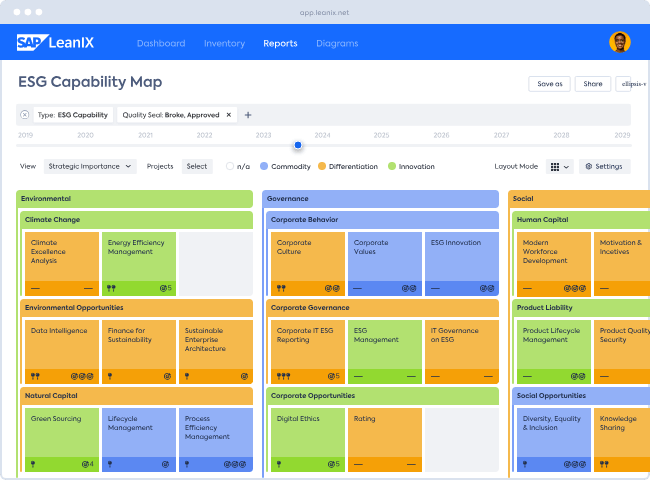650x480 pixels.
Task: Toggle the Innovation legend option
Action: (392, 166)
